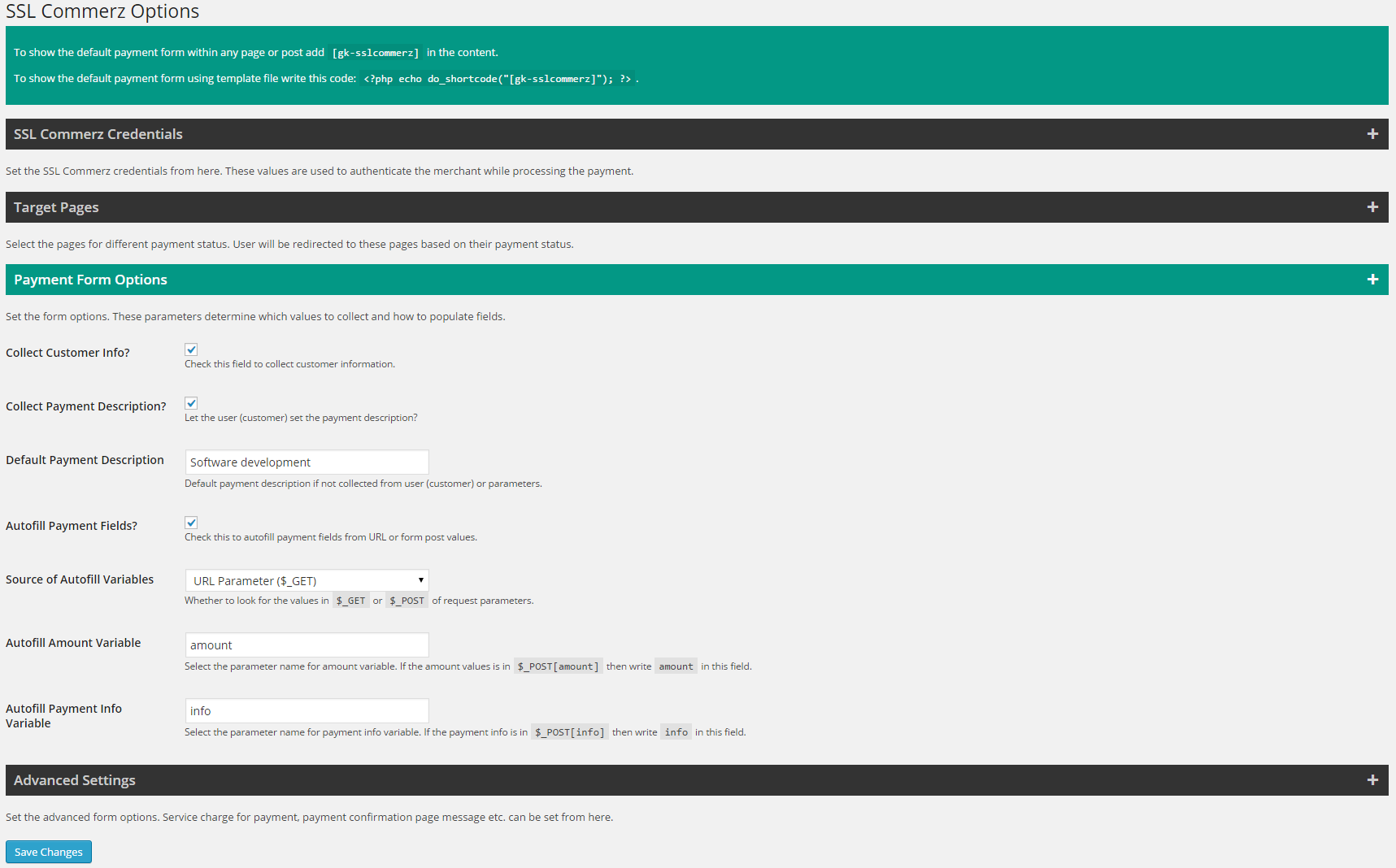Focus Autofill Amount Variable field
Screen dimensions: 1396x868
(307, 645)
